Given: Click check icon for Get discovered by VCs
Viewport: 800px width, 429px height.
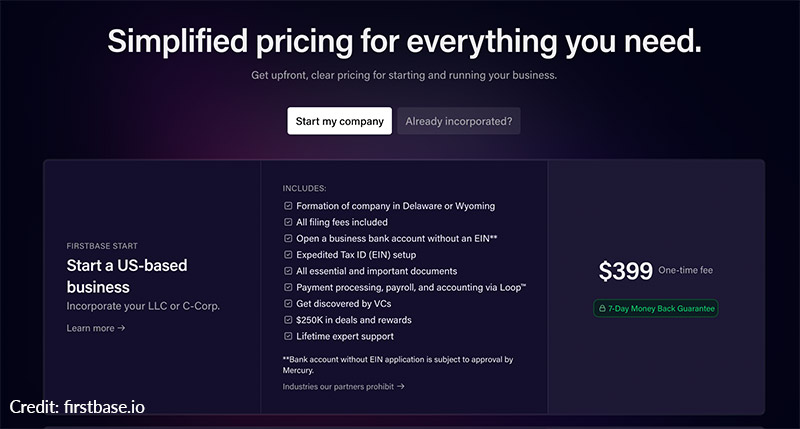Looking at the screenshot, I should pyautogui.click(x=288, y=304).
